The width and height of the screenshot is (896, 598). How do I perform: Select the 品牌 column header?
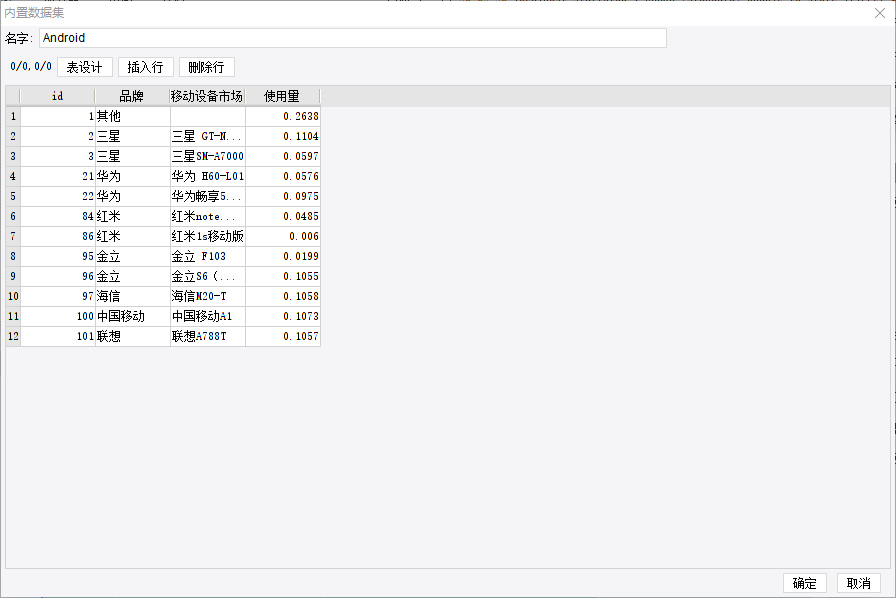[x=132, y=96]
